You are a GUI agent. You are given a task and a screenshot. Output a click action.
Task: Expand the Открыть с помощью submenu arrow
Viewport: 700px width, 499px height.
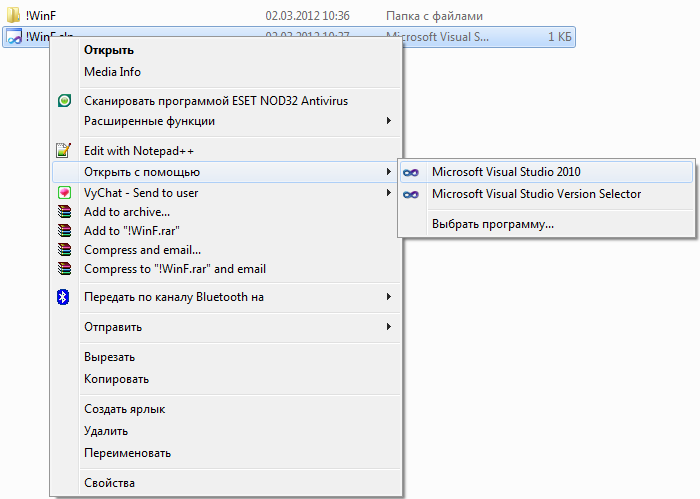tap(389, 172)
